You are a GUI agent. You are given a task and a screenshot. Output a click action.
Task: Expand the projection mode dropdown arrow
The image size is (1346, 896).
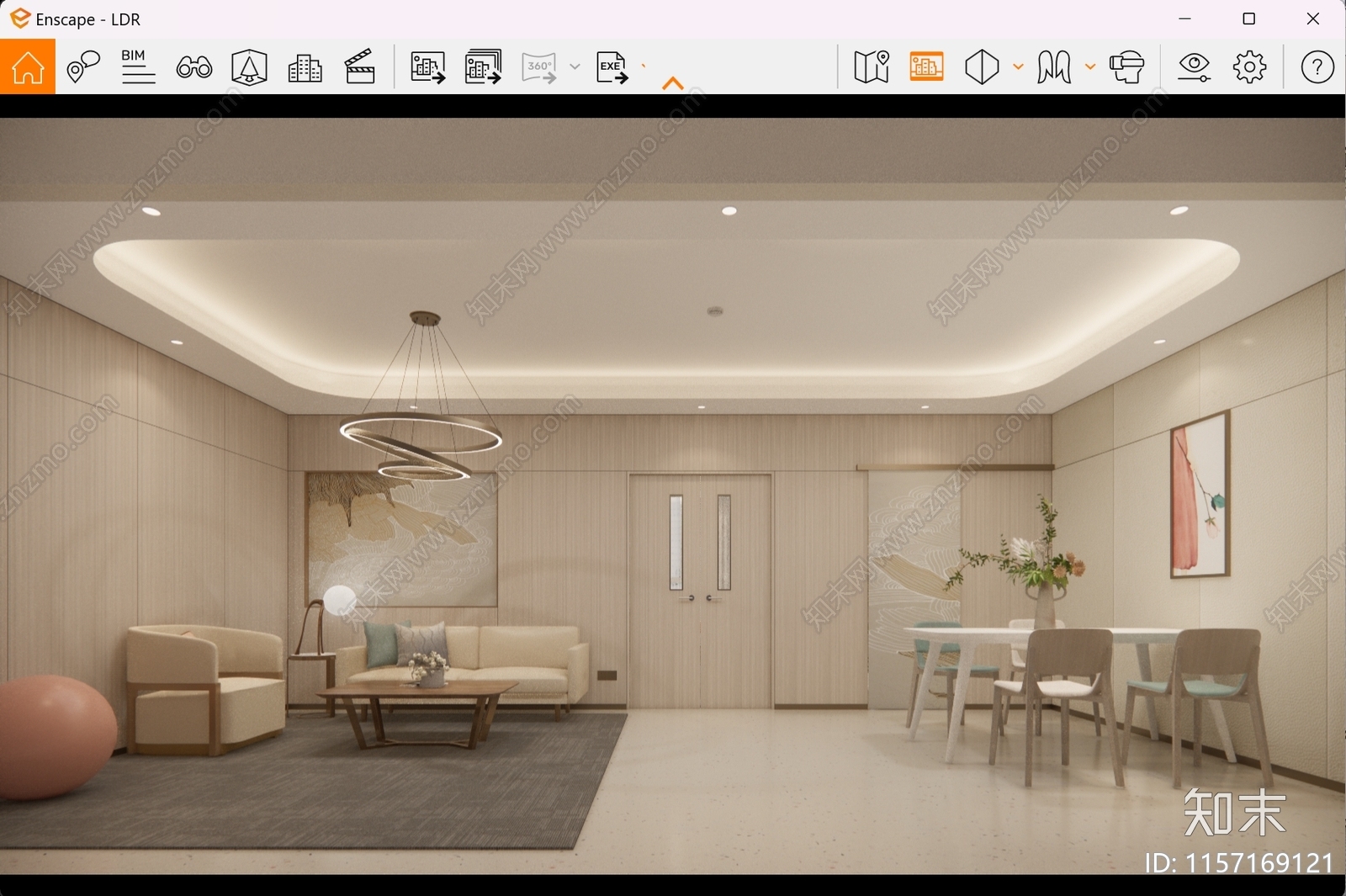tap(1018, 66)
